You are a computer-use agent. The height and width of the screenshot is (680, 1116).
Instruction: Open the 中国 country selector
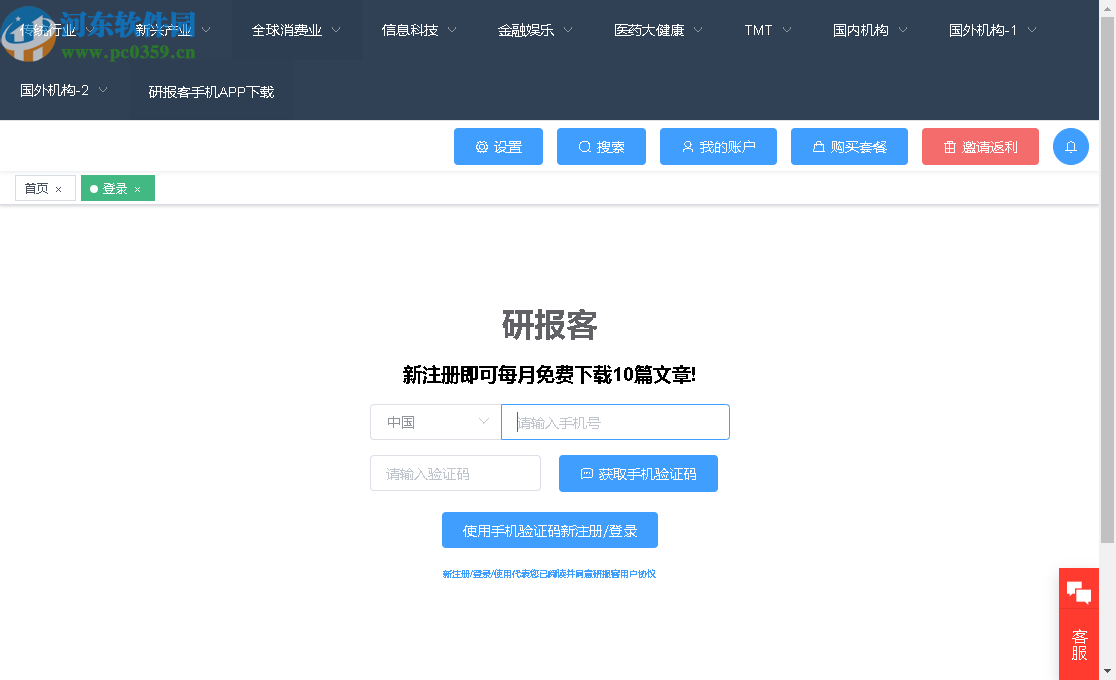tap(435, 421)
